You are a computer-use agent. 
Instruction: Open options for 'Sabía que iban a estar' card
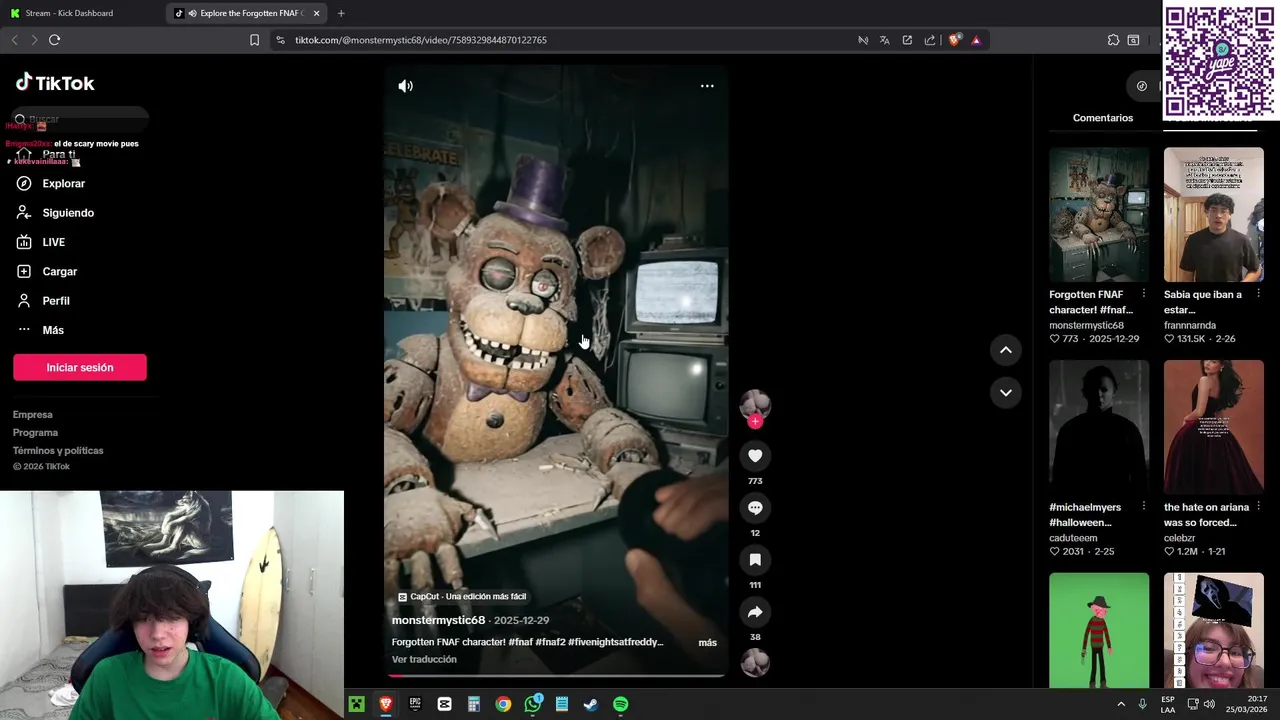click(x=1258, y=294)
